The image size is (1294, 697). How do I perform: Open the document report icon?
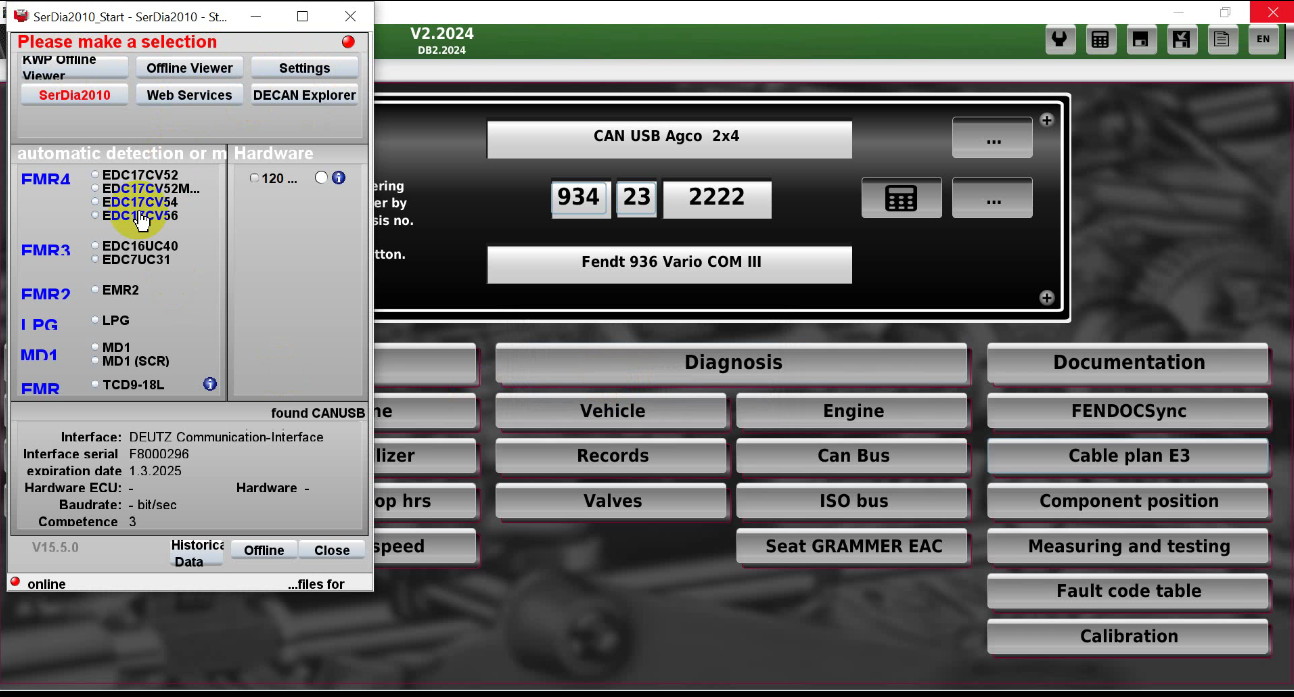[1221, 40]
